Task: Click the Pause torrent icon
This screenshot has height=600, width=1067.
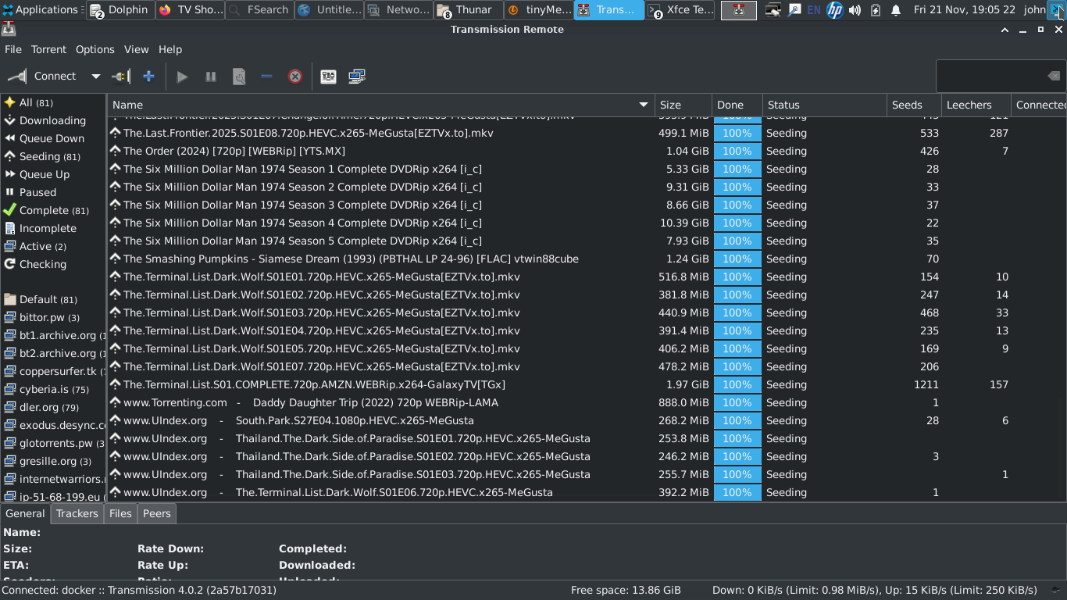Action: [211, 76]
